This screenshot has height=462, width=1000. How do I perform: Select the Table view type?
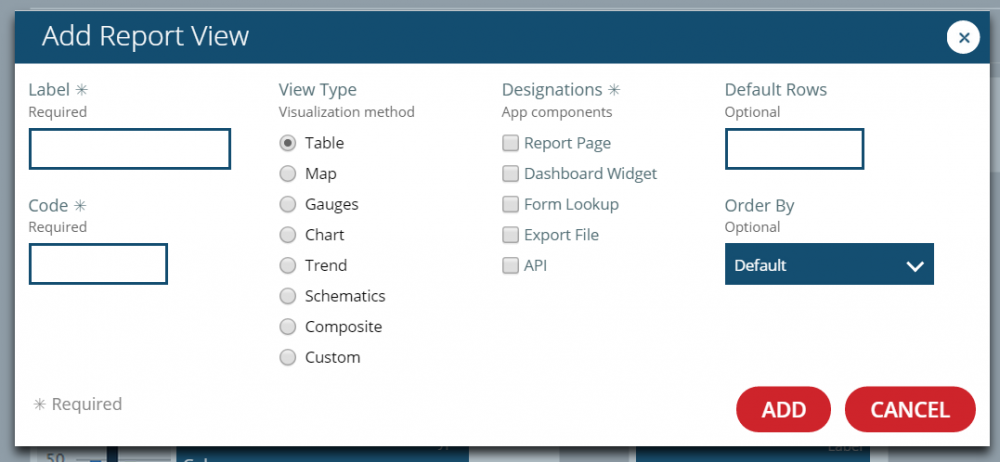pos(288,143)
